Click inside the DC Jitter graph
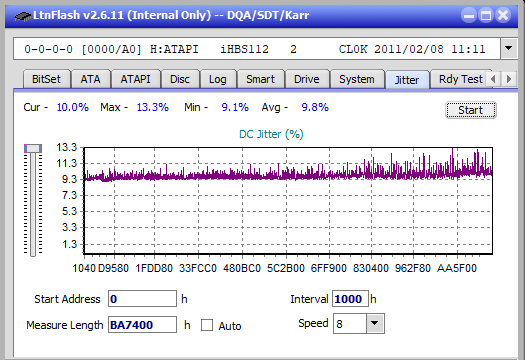Screen dimensions: 525x360 [288, 200]
